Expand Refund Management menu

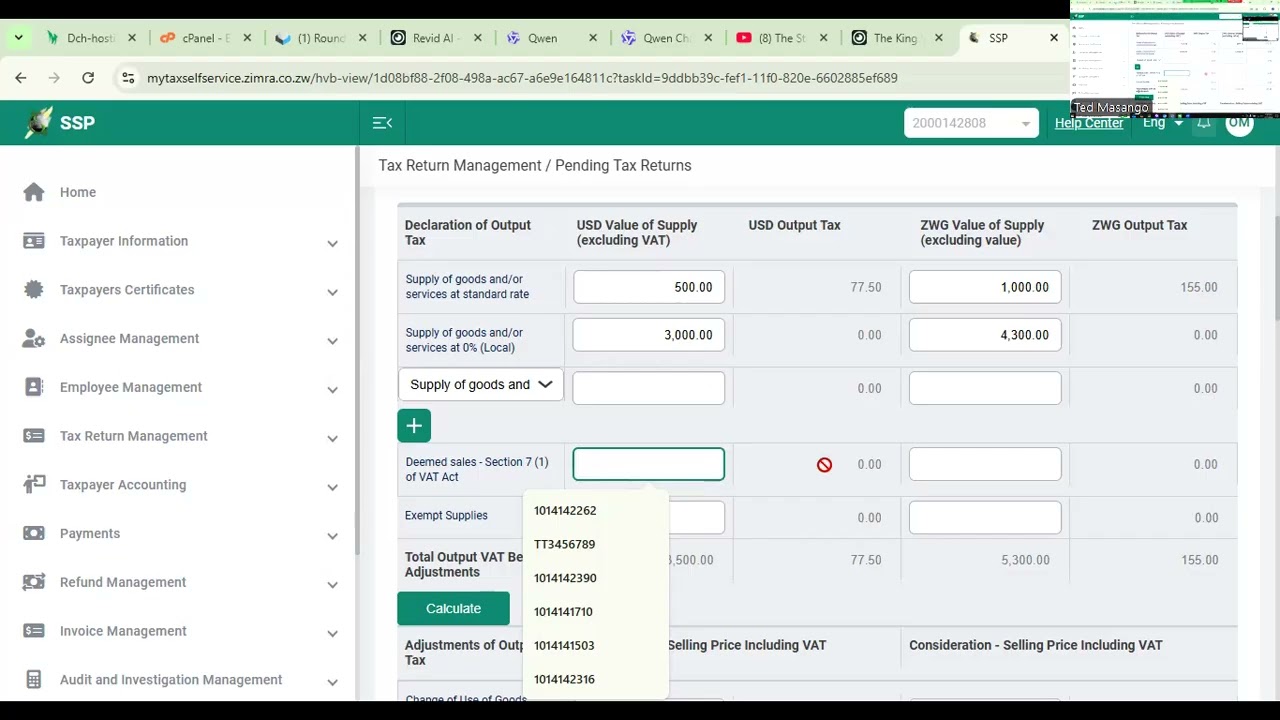coord(332,584)
